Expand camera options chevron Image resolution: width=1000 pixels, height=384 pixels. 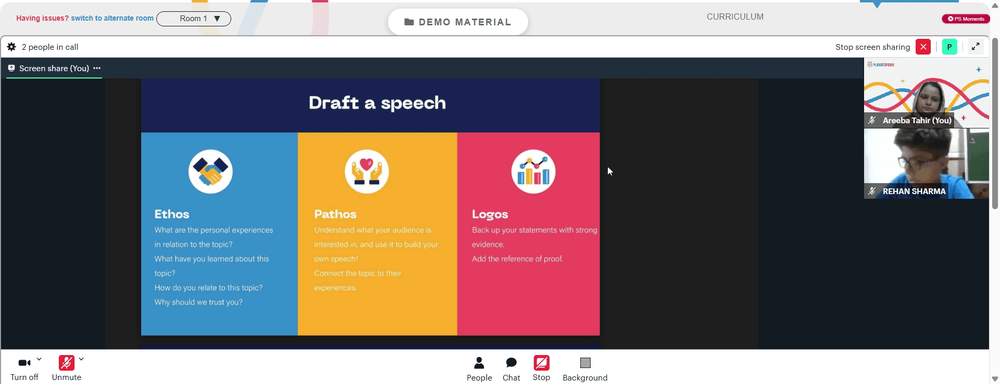[39, 359]
